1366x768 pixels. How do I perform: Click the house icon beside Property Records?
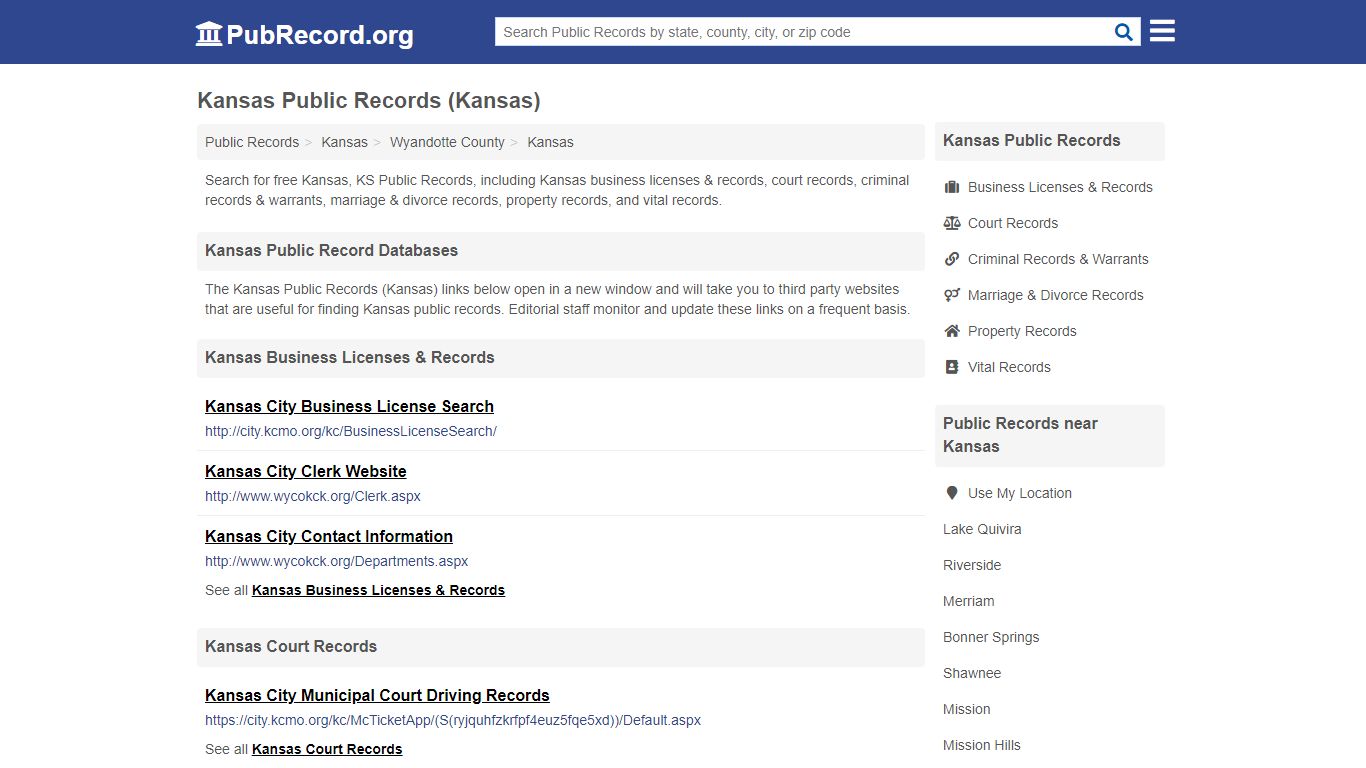pyautogui.click(x=952, y=331)
